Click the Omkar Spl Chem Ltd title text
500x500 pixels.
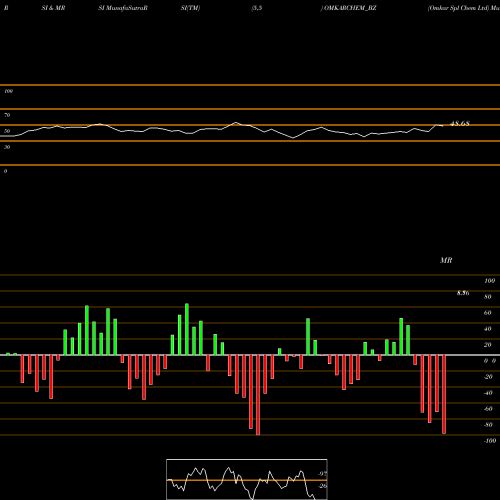[x=459, y=8]
